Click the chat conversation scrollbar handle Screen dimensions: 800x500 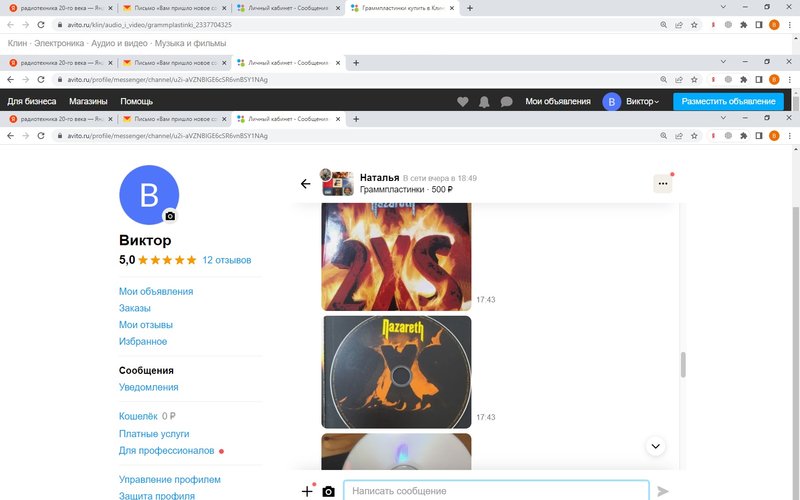click(683, 365)
